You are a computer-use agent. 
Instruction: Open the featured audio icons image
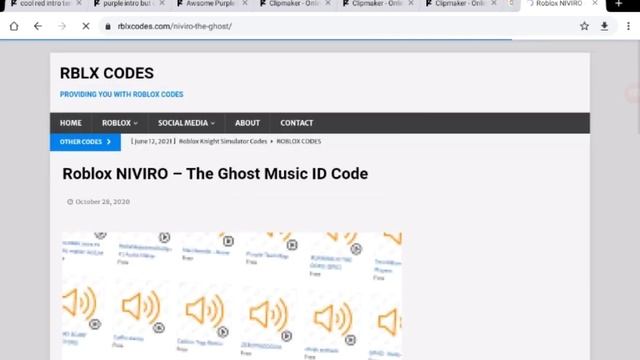pyautogui.click(x=232, y=296)
